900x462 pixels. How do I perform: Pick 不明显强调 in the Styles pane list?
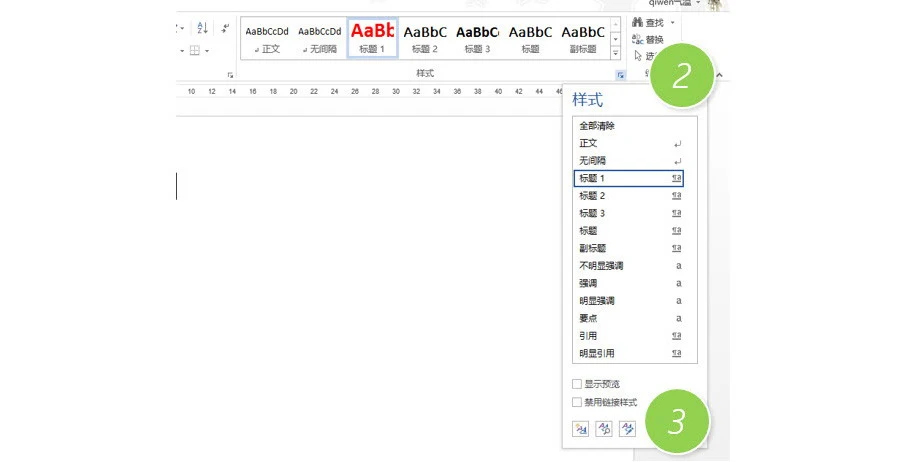pyautogui.click(x=603, y=266)
